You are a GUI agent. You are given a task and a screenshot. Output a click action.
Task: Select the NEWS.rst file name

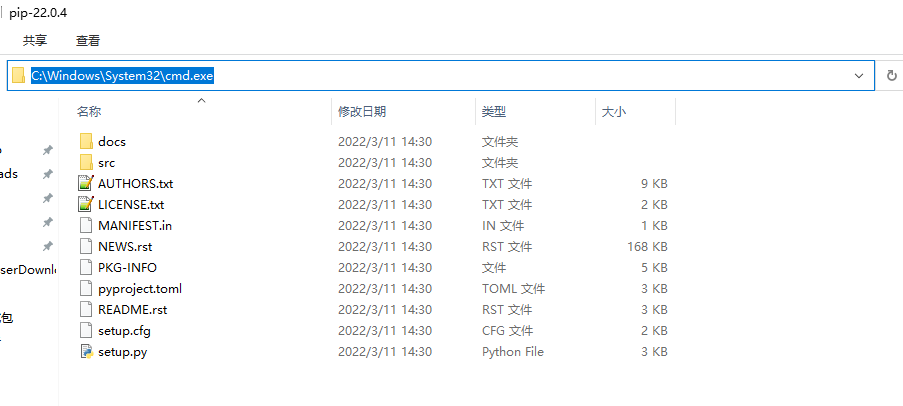point(125,246)
